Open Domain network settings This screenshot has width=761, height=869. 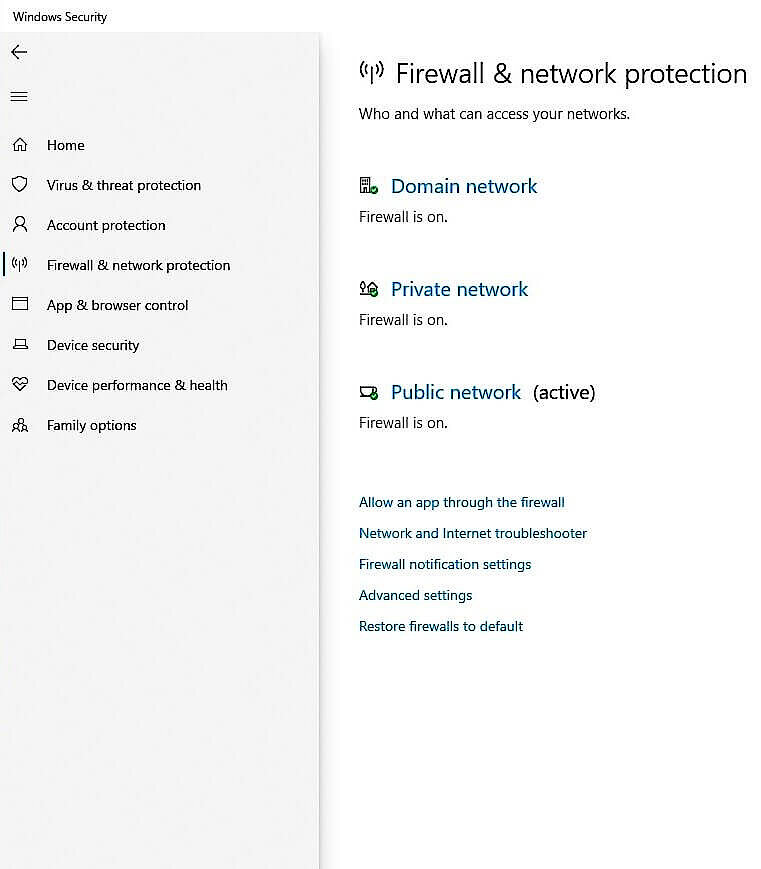click(464, 186)
